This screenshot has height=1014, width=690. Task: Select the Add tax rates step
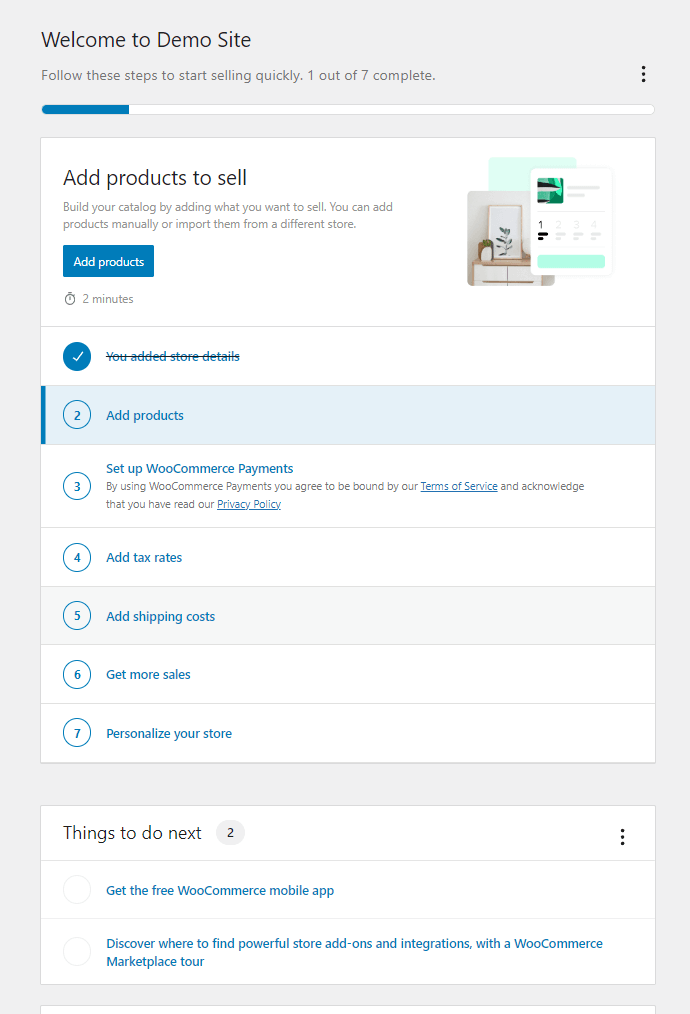[x=144, y=557]
